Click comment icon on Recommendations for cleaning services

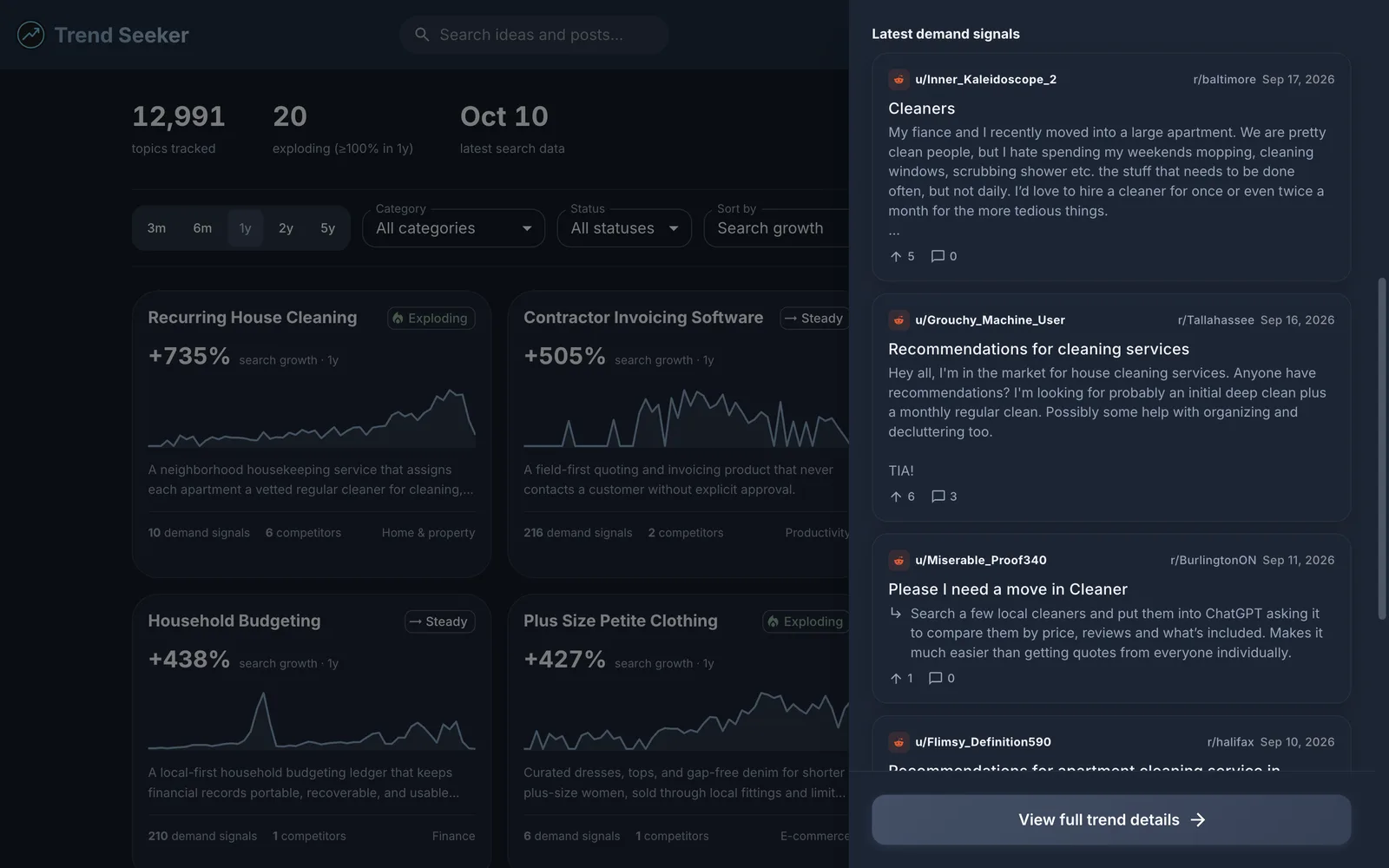point(938,496)
